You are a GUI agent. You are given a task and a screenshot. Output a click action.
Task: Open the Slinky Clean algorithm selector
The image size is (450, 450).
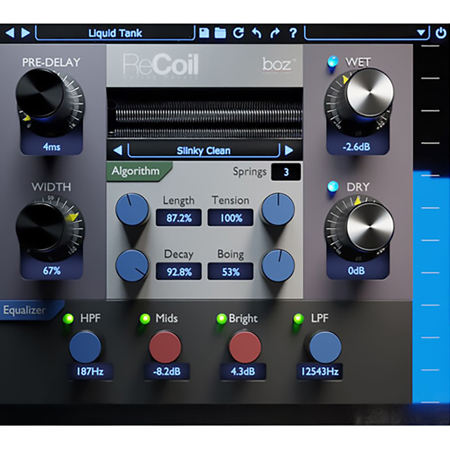pos(203,151)
